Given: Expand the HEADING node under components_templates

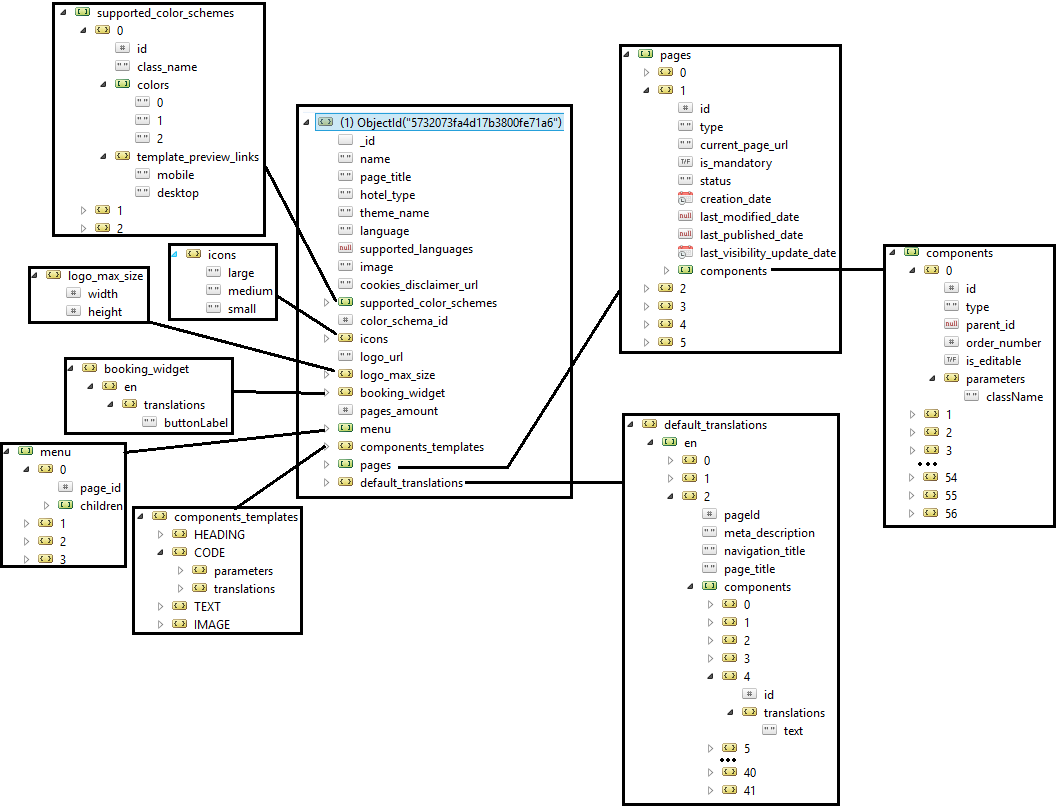Looking at the screenshot, I should pyautogui.click(x=158, y=534).
